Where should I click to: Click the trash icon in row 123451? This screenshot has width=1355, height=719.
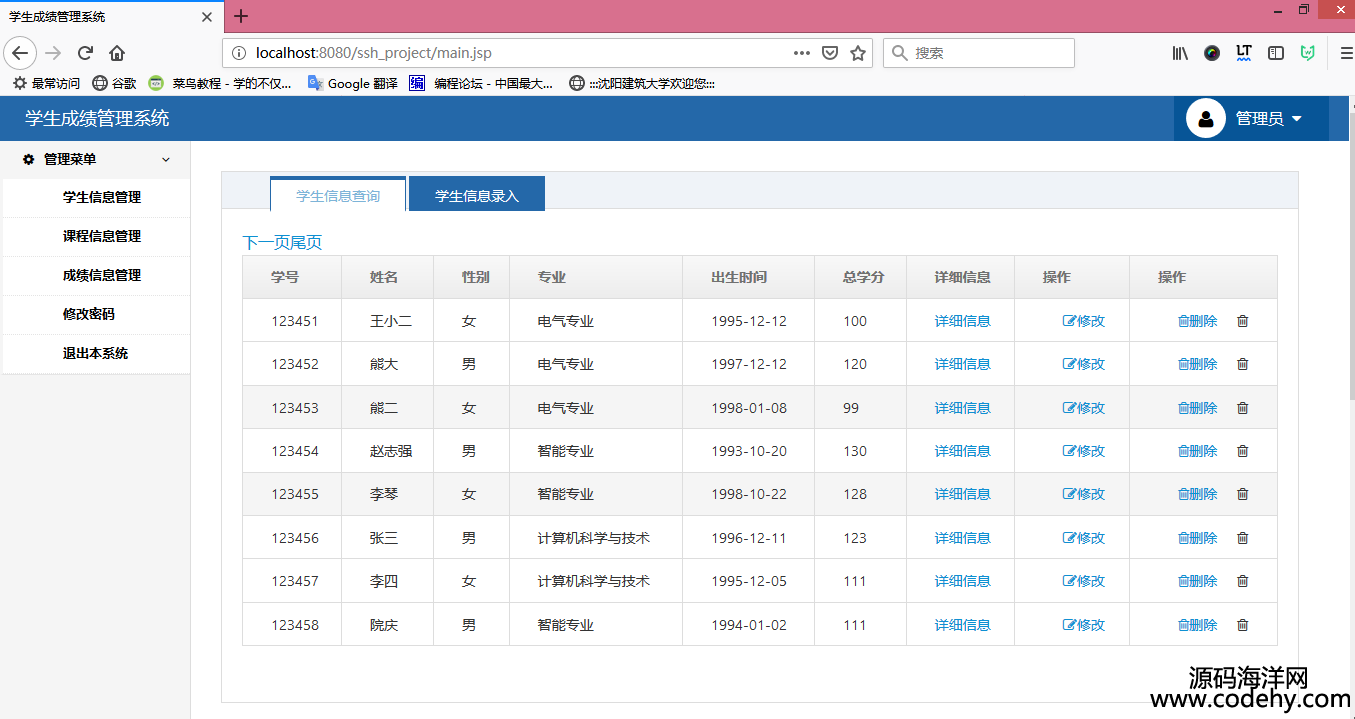pos(1243,321)
